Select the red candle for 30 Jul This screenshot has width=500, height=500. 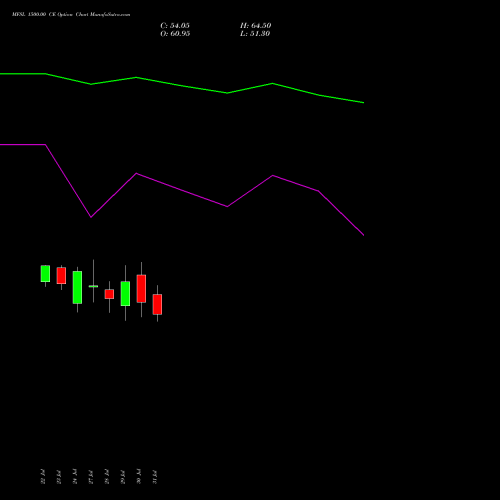coord(141,289)
